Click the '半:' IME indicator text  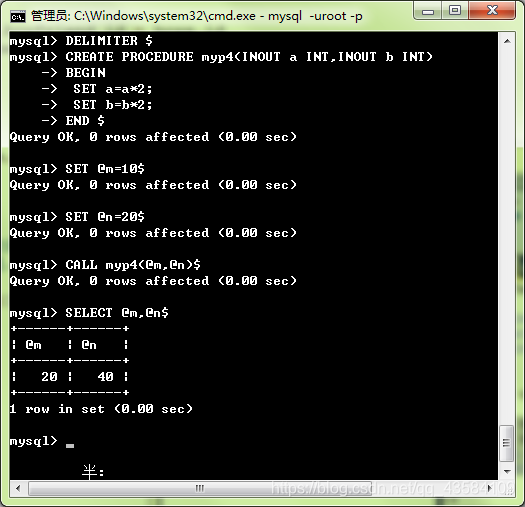click(93, 472)
